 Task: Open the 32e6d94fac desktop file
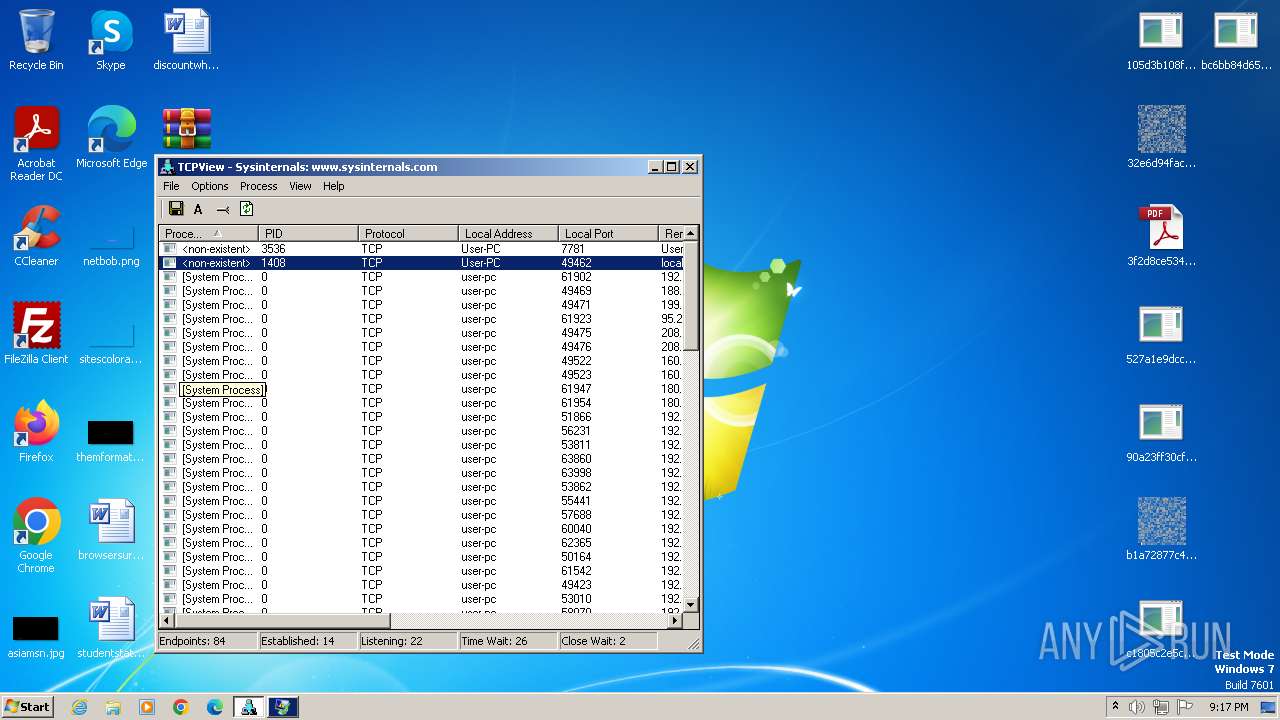point(1161,138)
